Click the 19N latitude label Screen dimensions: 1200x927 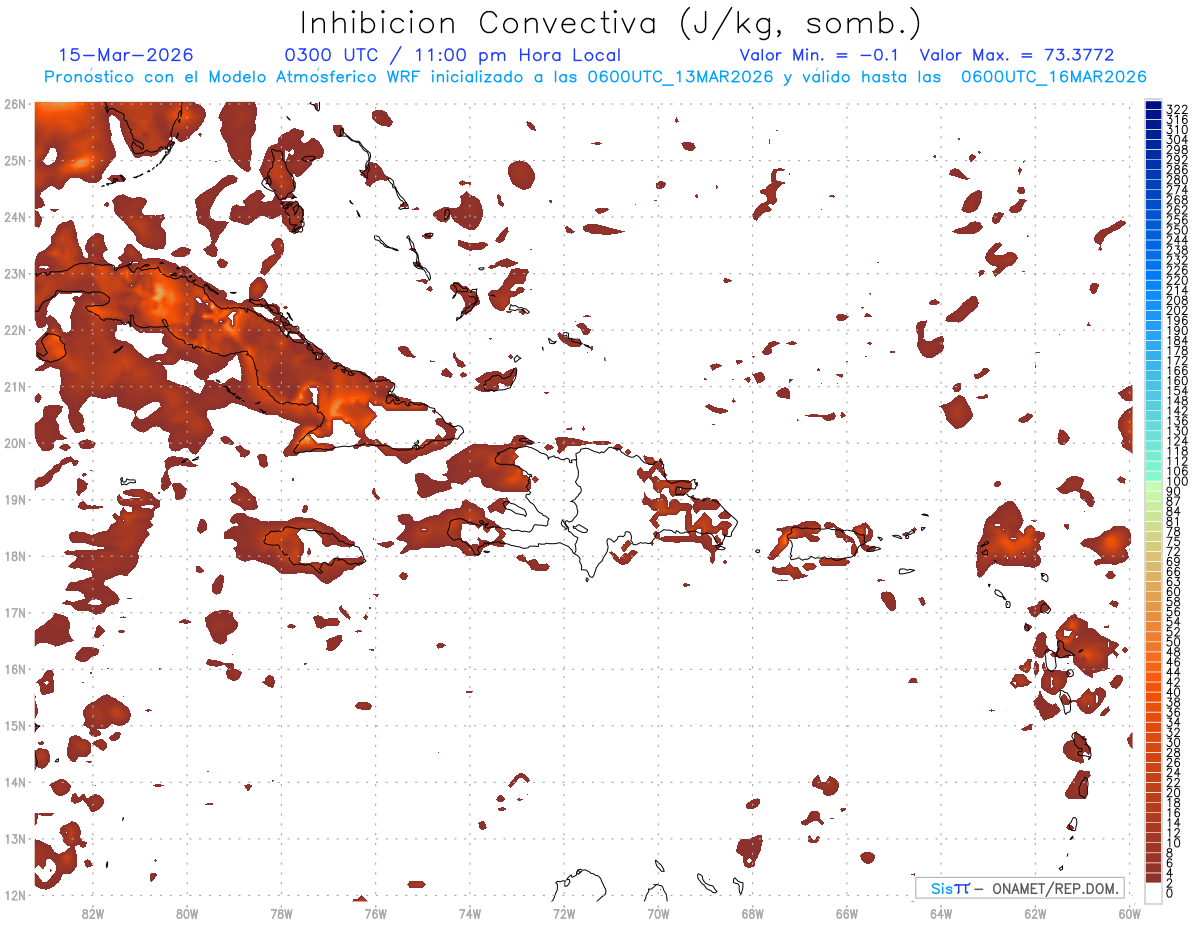point(14,499)
